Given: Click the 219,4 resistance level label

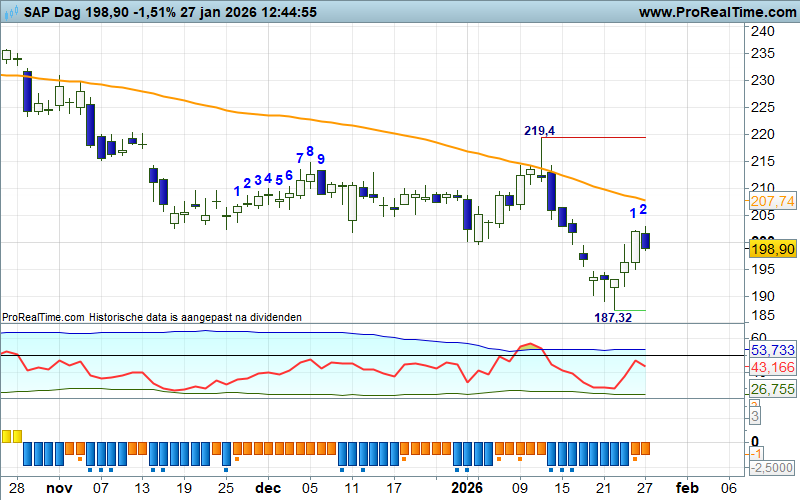Looking at the screenshot, I should point(539,131).
